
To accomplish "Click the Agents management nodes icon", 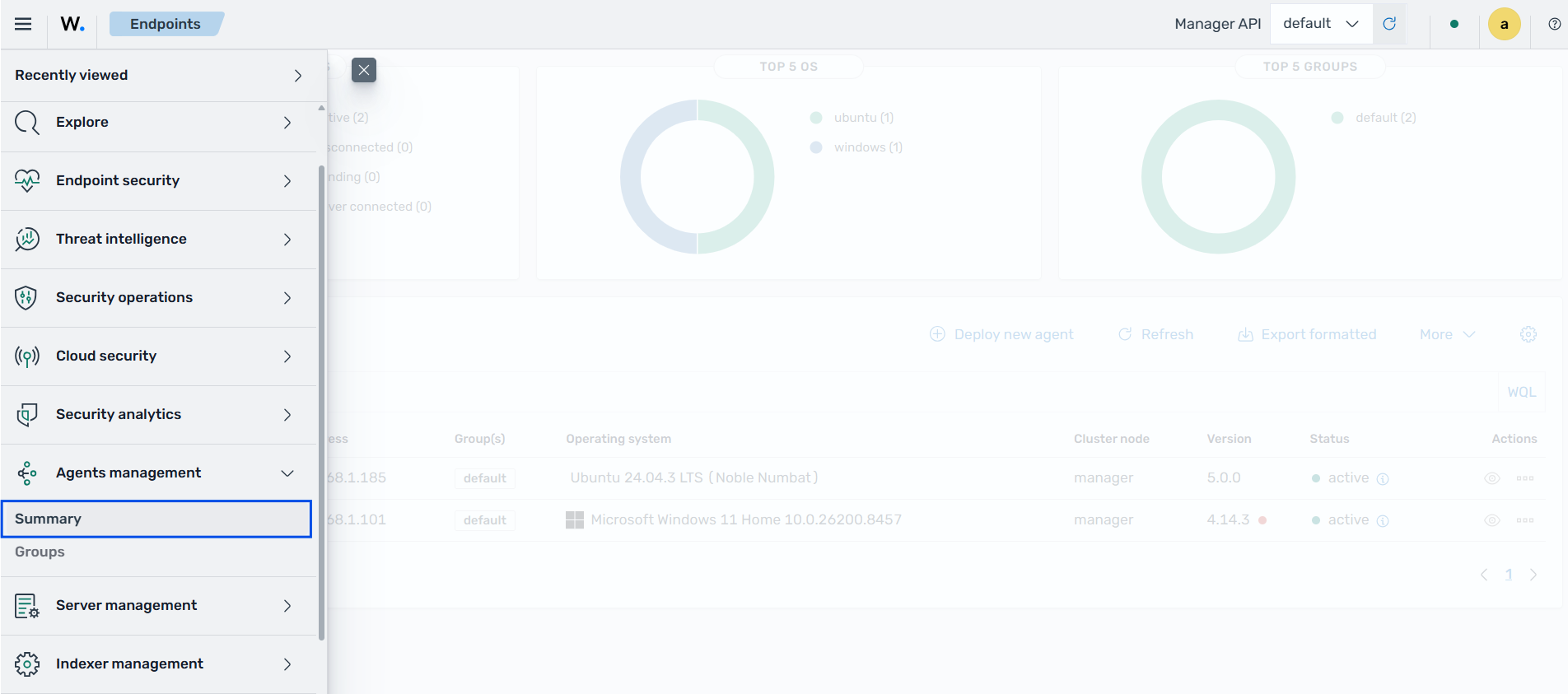I will coord(27,473).
